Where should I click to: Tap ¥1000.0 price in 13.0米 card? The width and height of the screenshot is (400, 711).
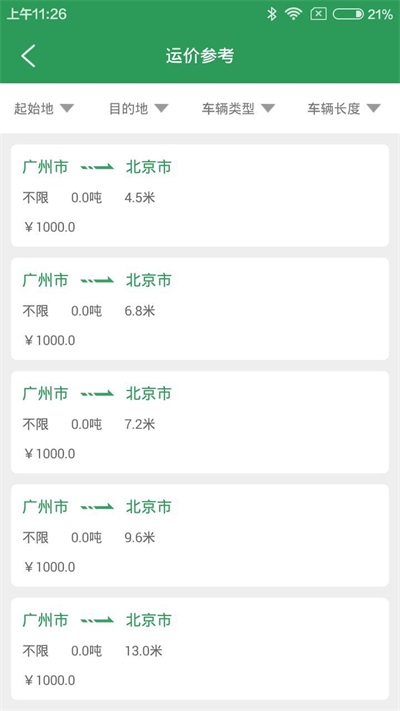[49, 680]
